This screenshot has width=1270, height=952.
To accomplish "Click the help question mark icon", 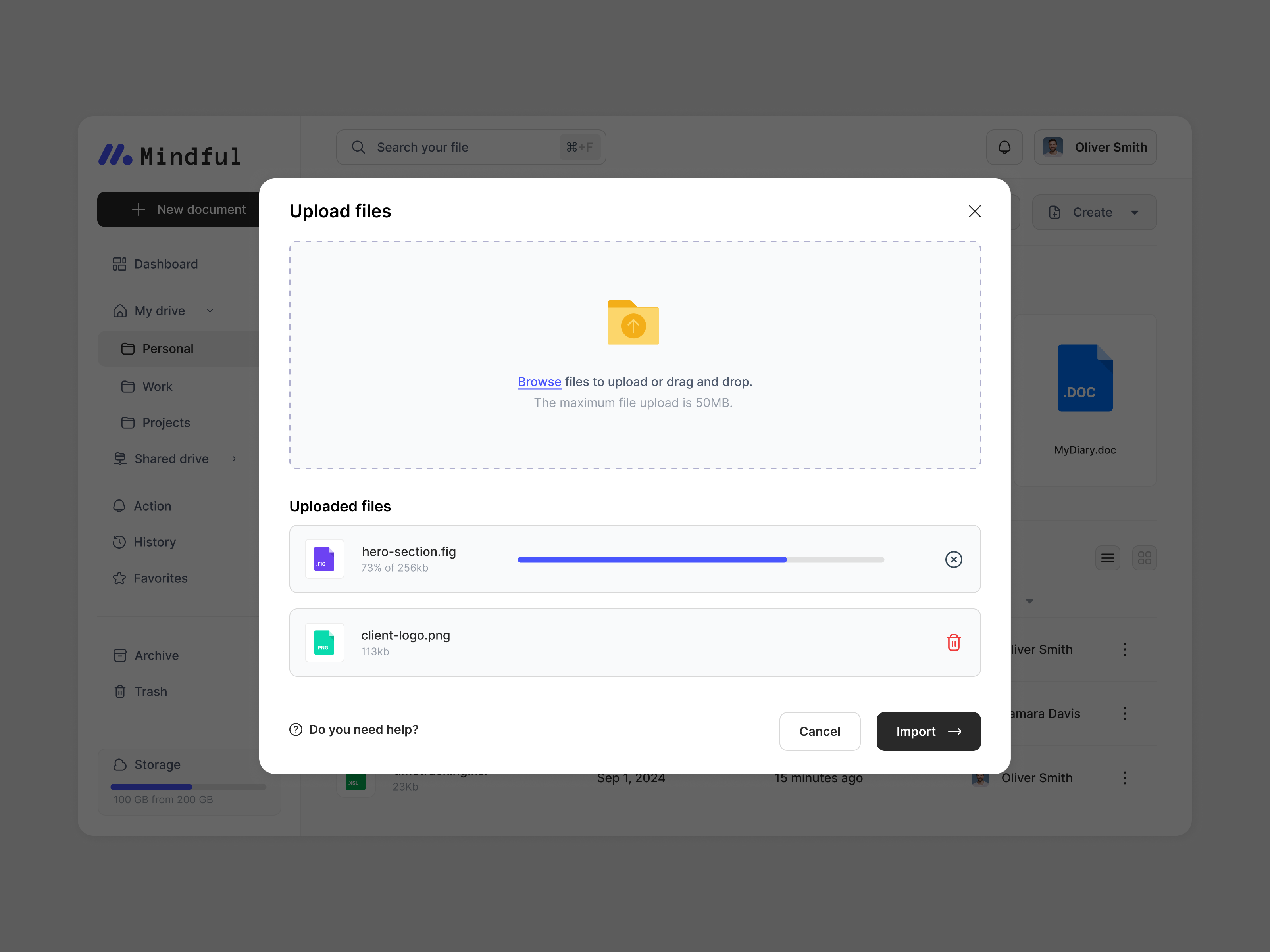I will pos(296,729).
